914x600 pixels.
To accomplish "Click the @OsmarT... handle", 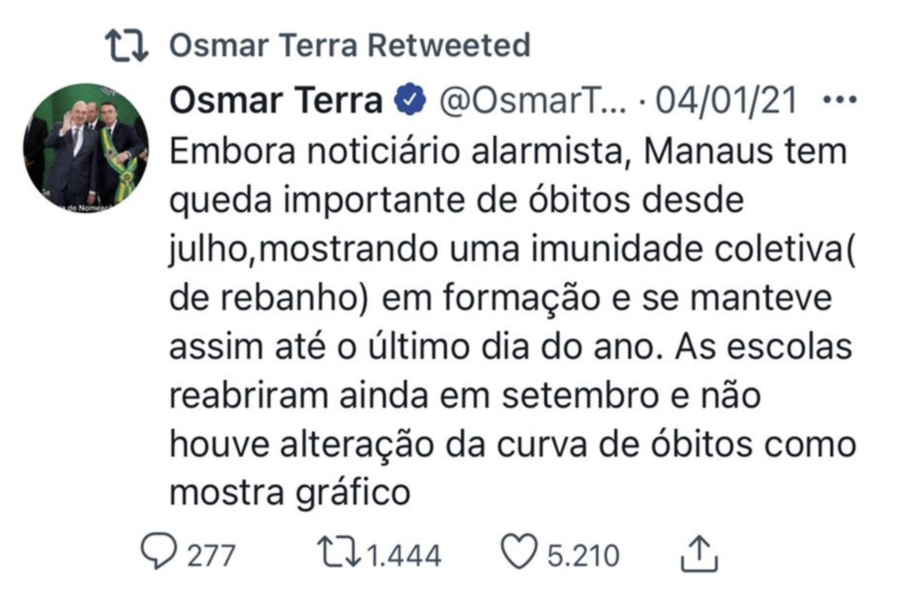I will pyautogui.click(x=533, y=101).
